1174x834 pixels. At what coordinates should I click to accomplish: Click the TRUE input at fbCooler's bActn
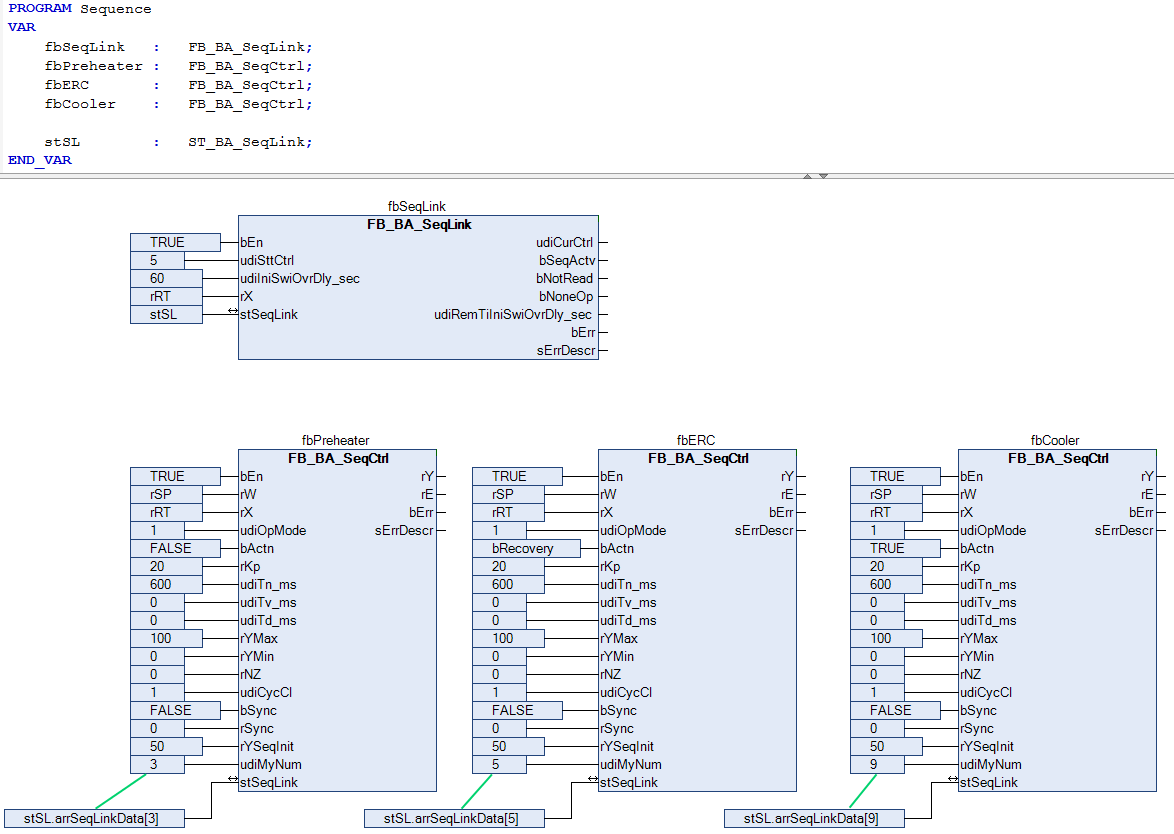[x=895, y=548]
